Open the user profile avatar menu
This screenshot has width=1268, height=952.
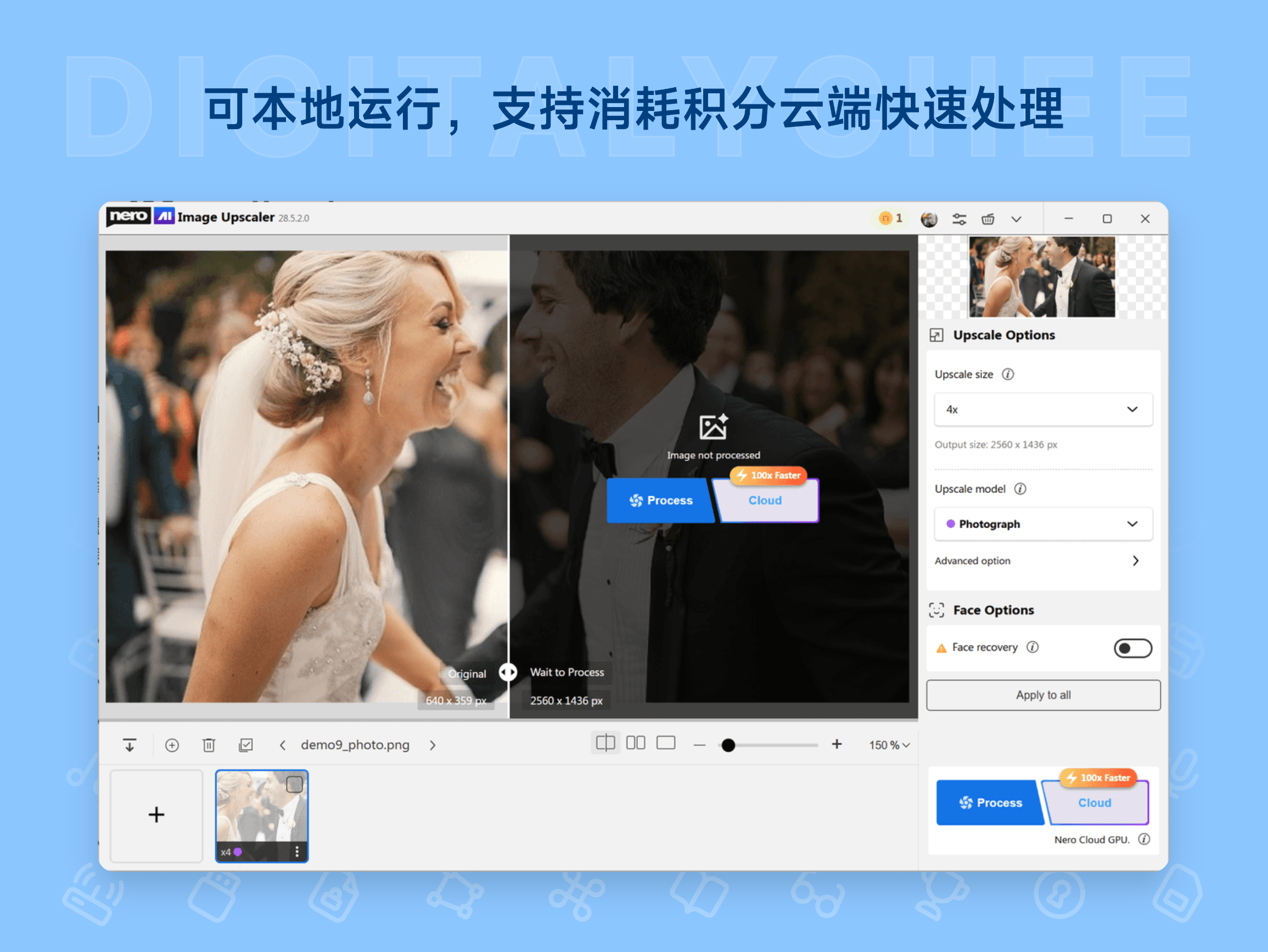(x=929, y=218)
